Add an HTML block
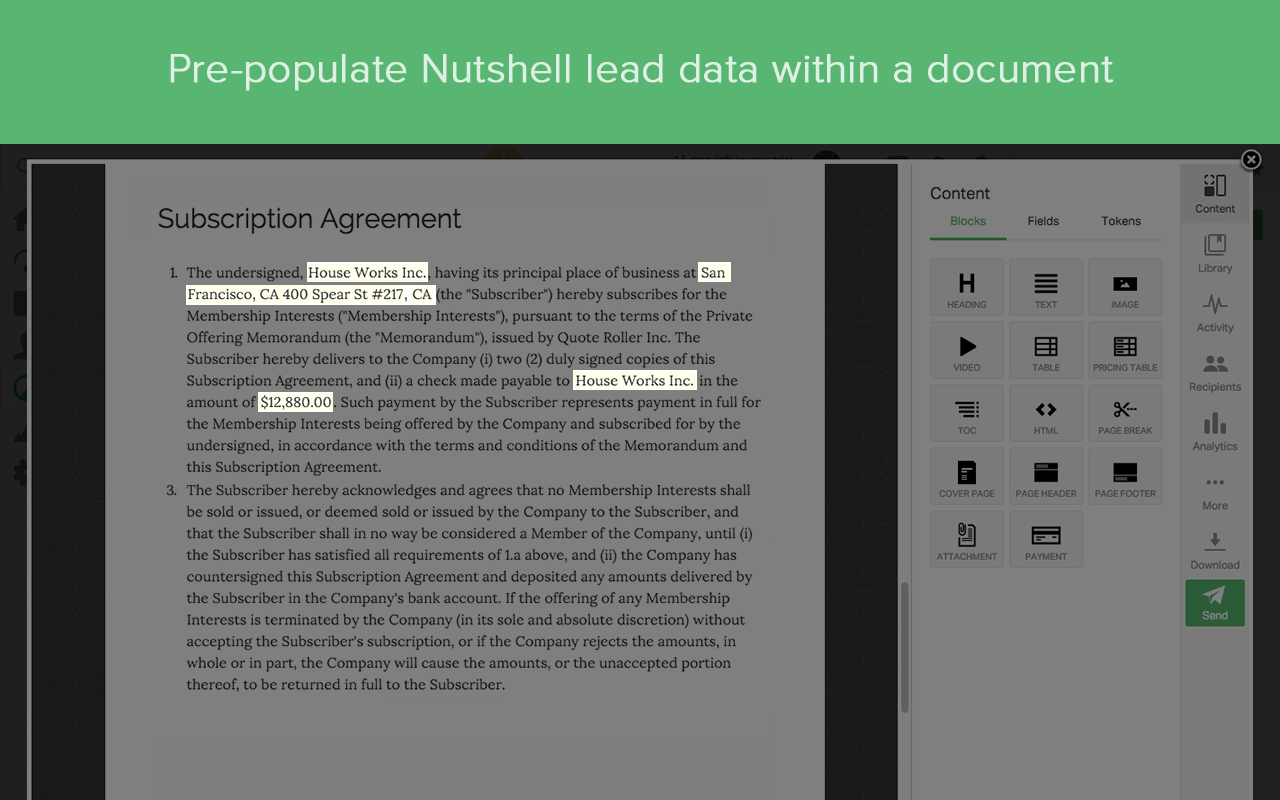 [1045, 413]
